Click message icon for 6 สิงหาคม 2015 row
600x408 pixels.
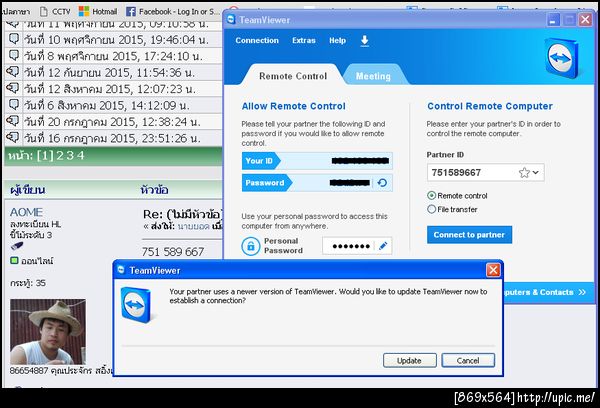pos(14,104)
